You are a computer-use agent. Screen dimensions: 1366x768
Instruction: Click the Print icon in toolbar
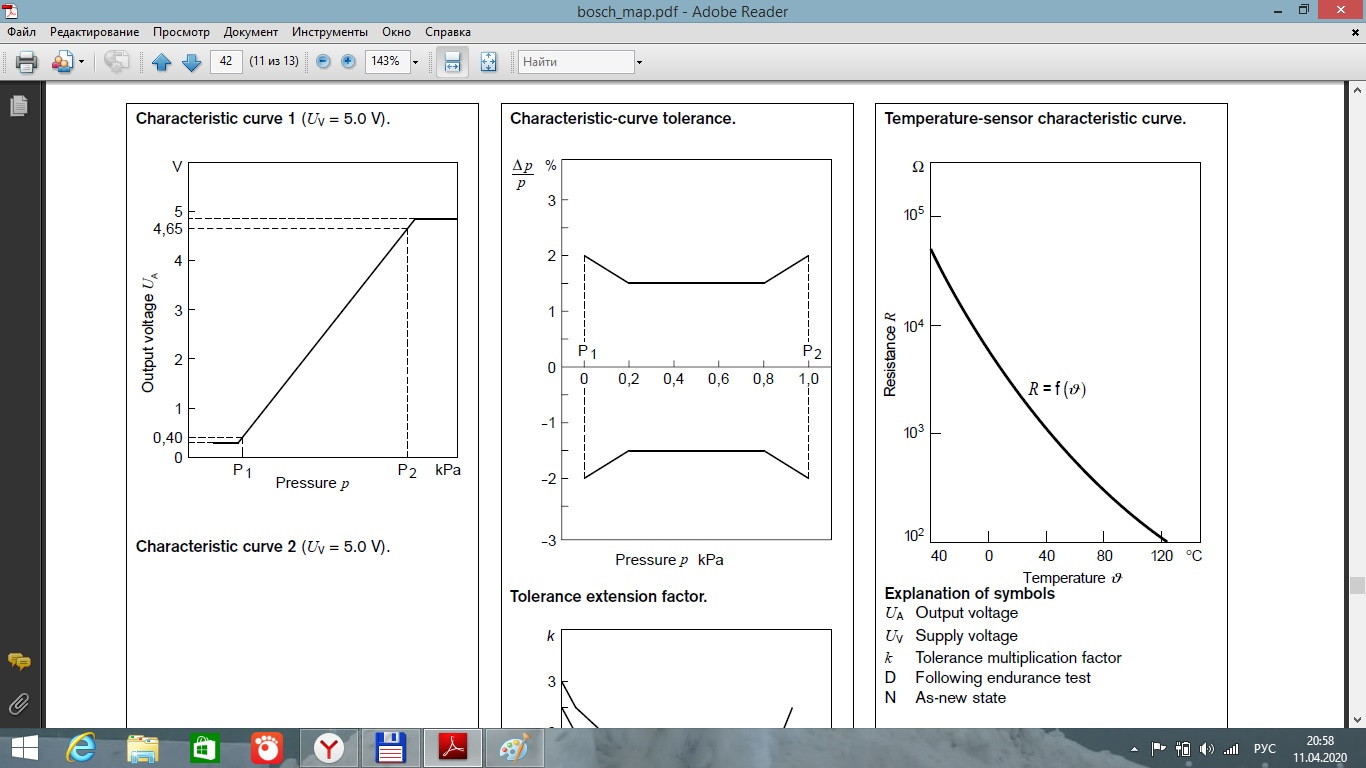[26, 62]
